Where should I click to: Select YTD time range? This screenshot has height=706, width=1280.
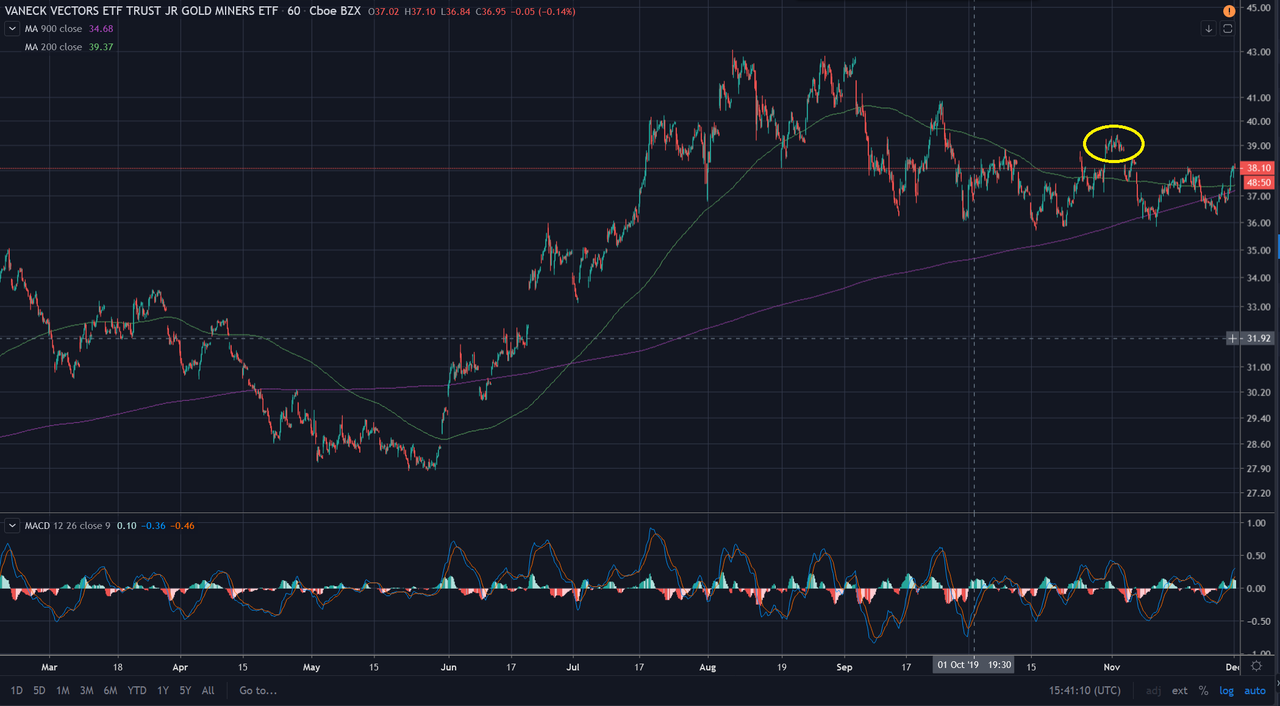coord(138,690)
